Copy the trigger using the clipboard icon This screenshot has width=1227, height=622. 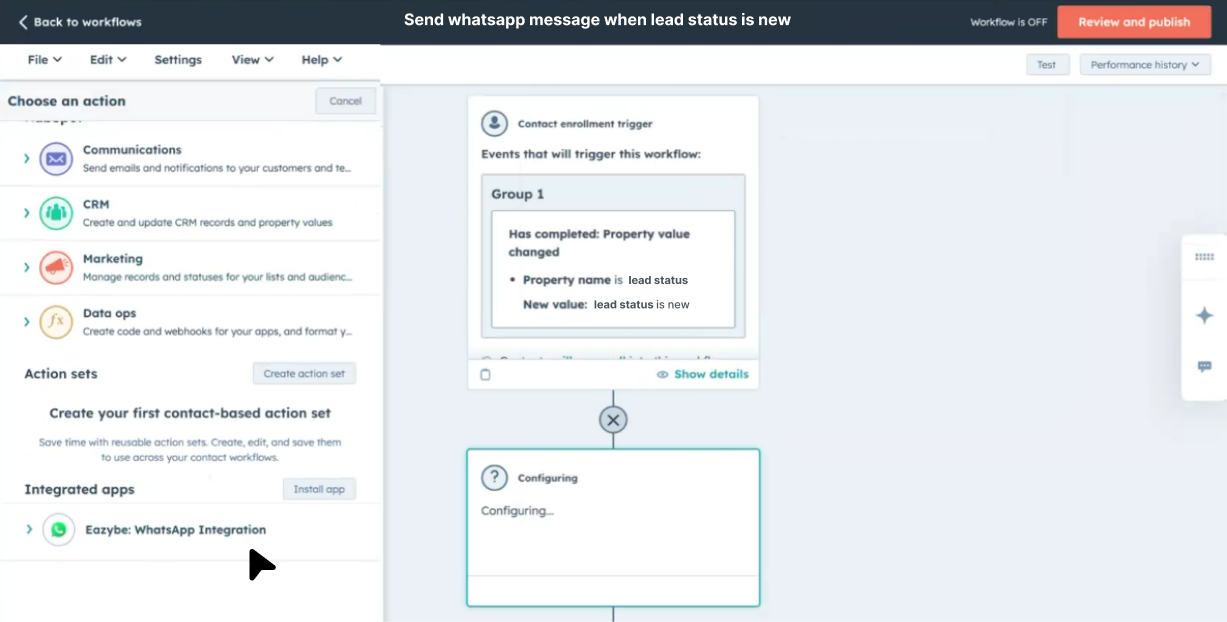tap(485, 372)
